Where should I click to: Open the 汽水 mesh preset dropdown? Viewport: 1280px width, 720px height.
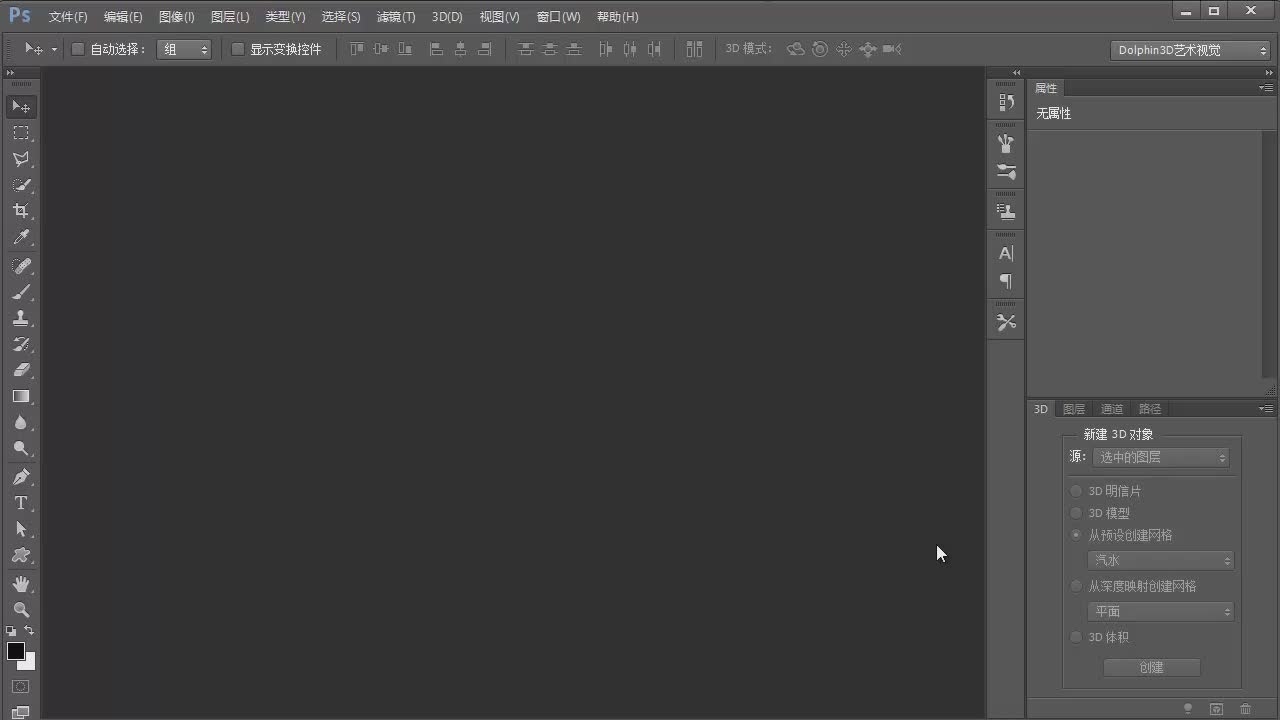click(1161, 561)
